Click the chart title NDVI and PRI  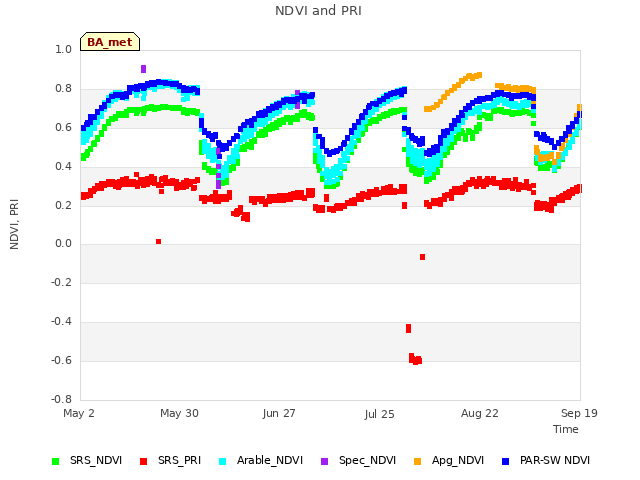coord(318,11)
